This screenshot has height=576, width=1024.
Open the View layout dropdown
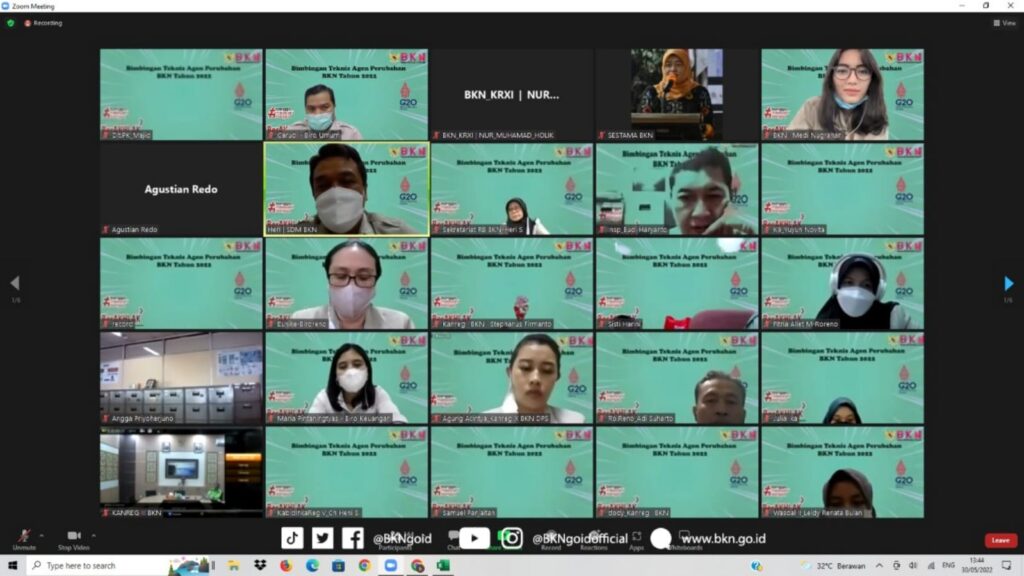(x=1004, y=22)
